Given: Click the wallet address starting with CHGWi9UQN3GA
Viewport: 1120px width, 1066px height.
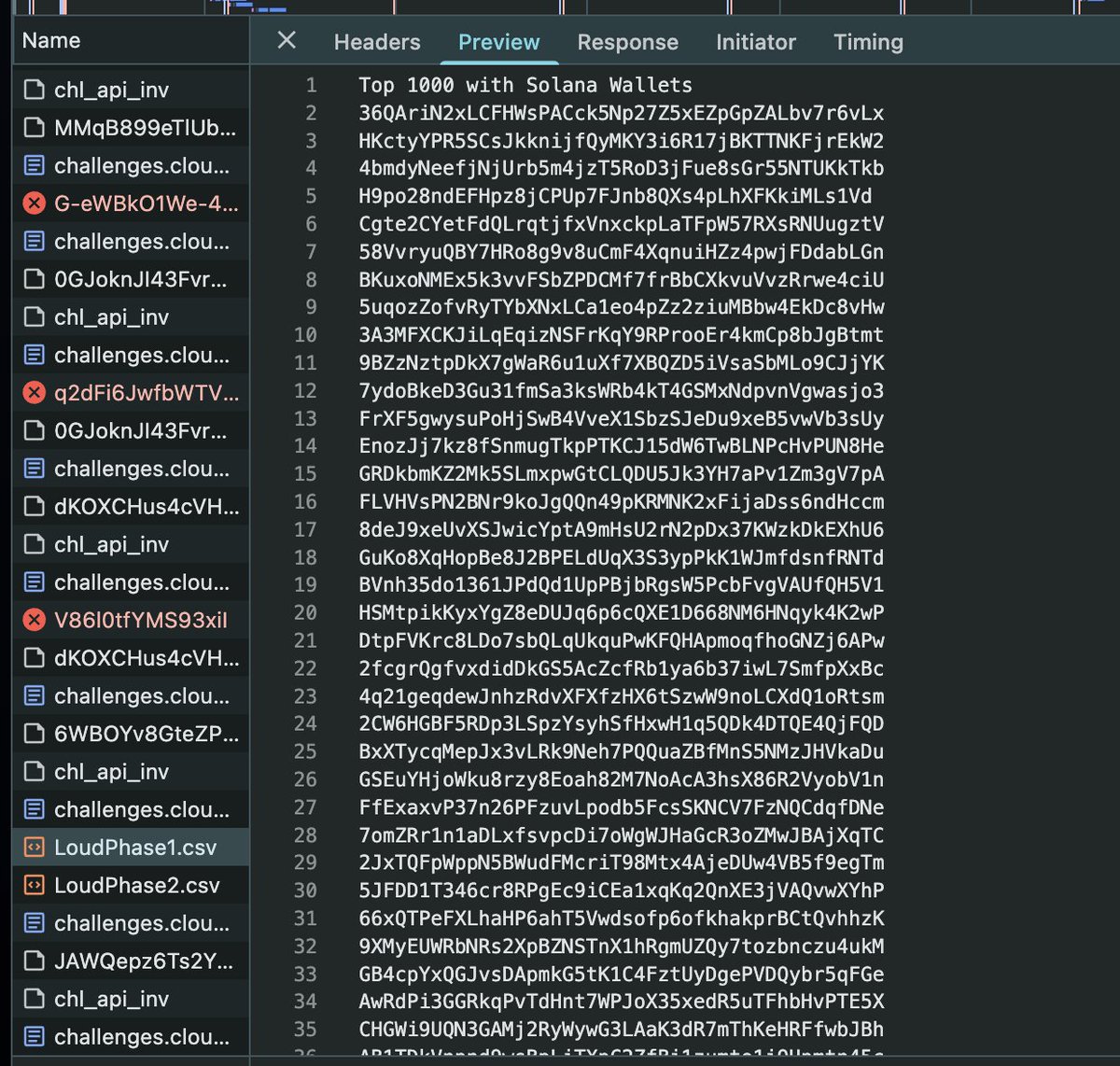Looking at the screenshot, I should coord(622,1029).
